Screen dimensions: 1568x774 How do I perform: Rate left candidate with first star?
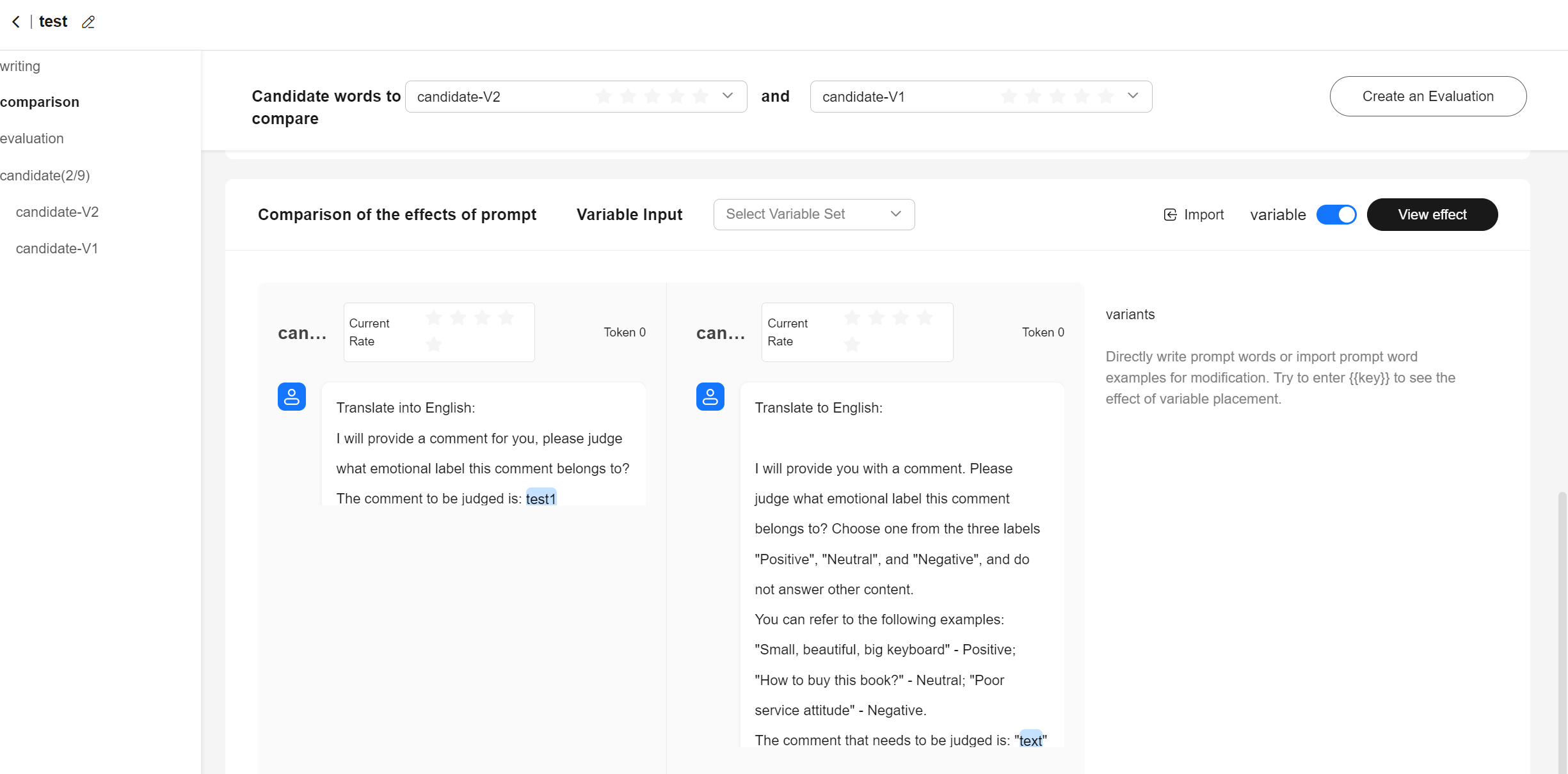(x=434, y=317)
